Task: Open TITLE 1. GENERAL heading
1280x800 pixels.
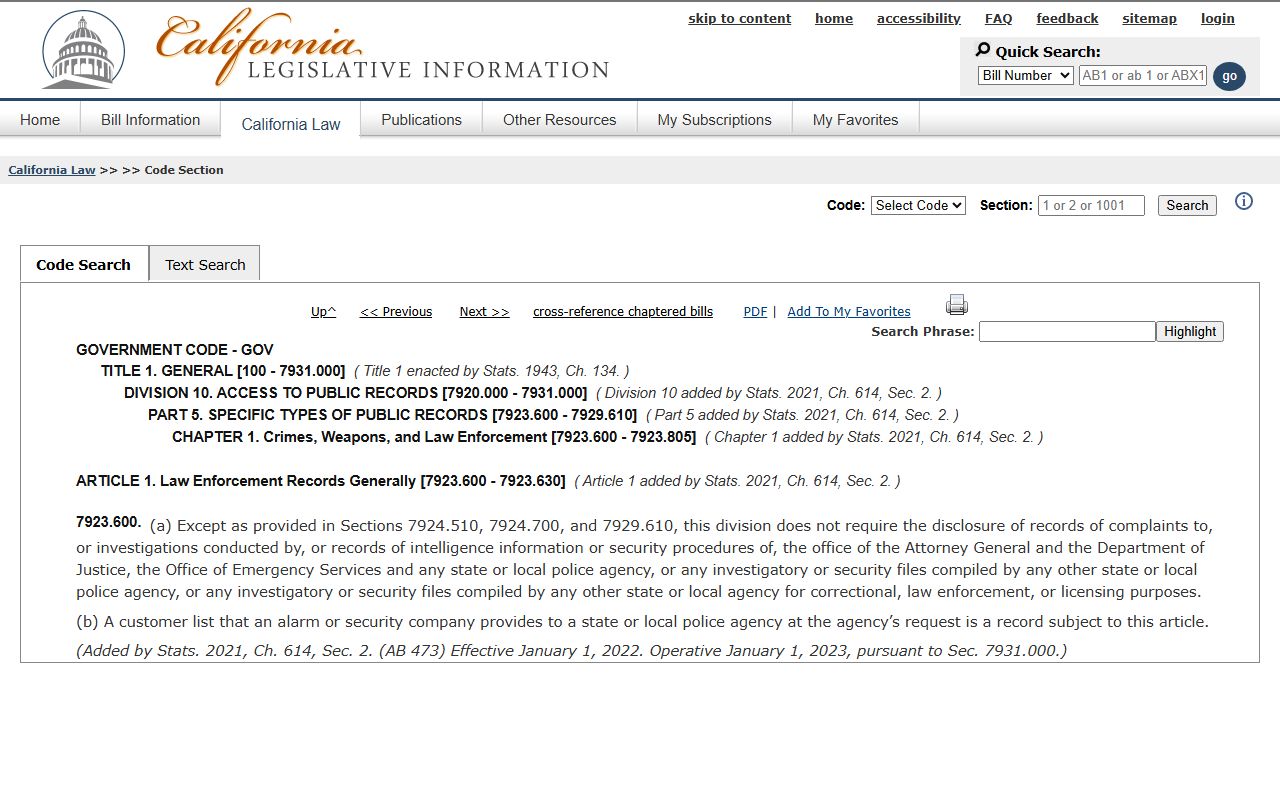Action: coord(223,371)
